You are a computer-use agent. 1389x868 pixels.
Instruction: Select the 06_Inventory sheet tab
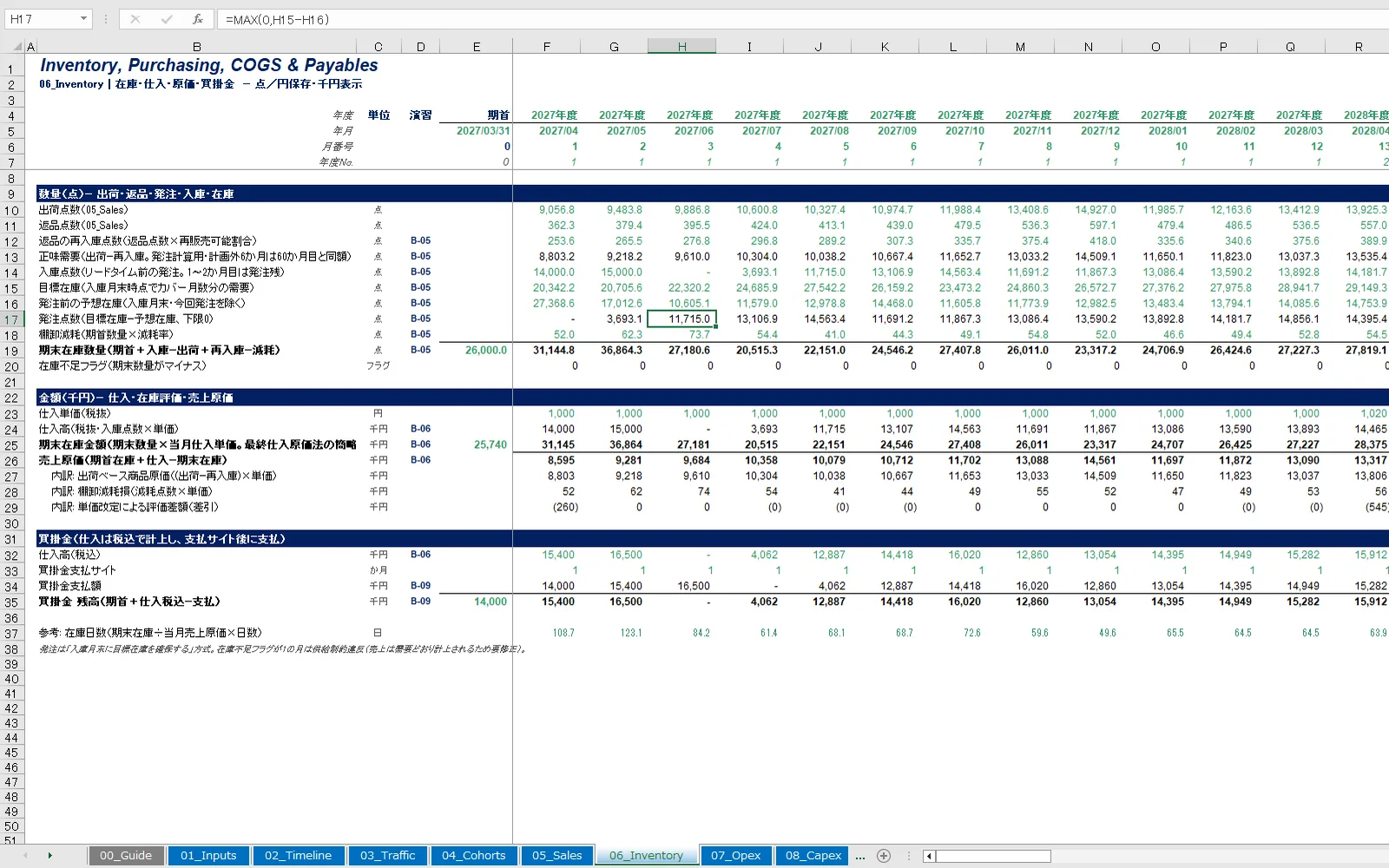pos(646,856)
